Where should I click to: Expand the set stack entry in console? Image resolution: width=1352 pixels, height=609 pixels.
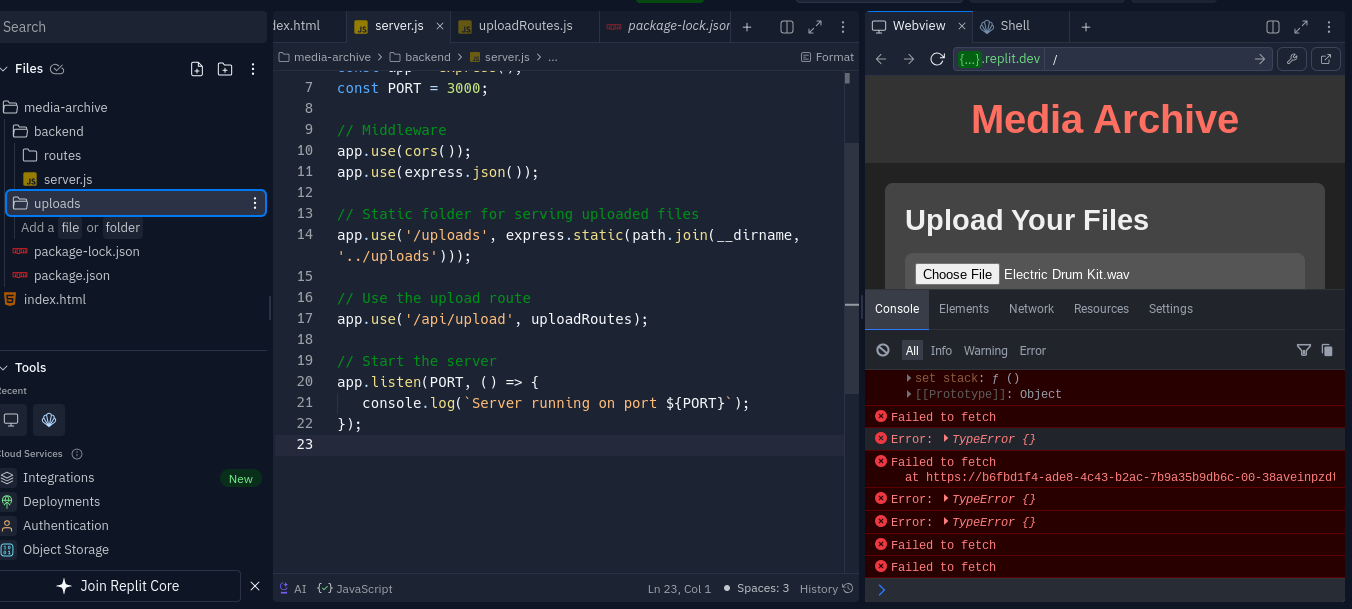click(x=908, y=379)
